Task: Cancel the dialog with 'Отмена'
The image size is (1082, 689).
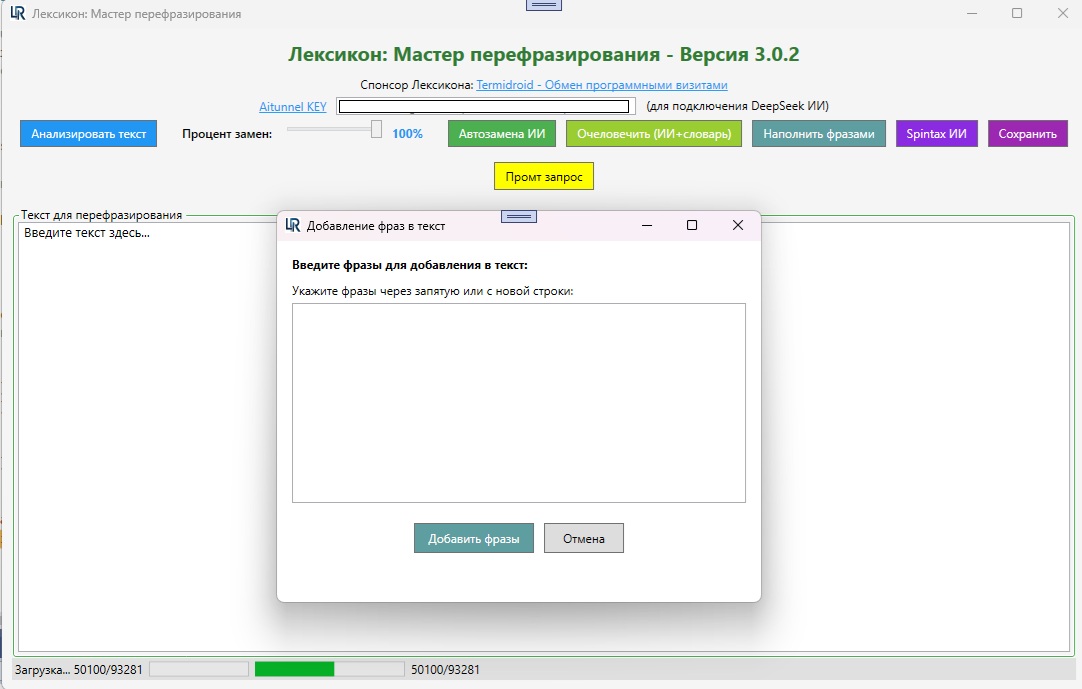Action: point(583,538)
